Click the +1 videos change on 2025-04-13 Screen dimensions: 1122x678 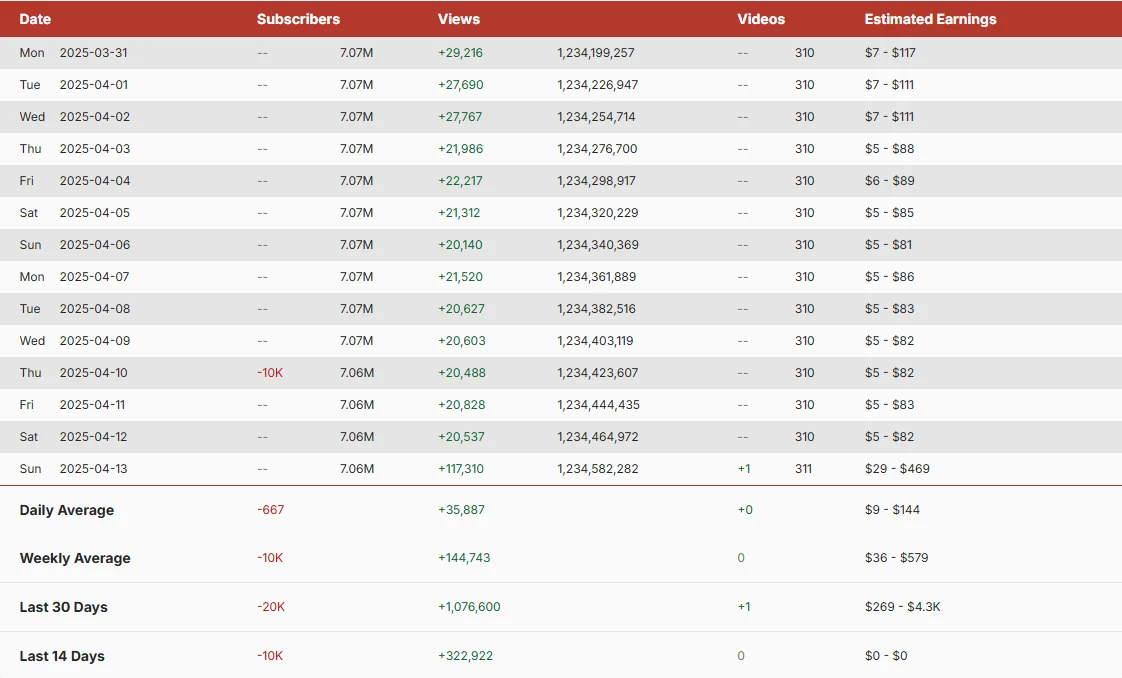pos(744,469)
